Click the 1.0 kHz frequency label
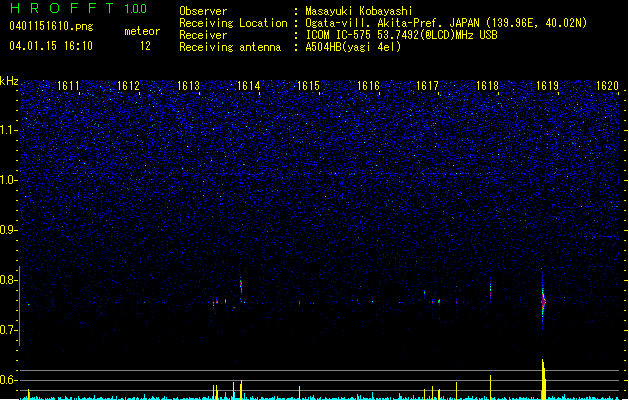 pos(9,180)
